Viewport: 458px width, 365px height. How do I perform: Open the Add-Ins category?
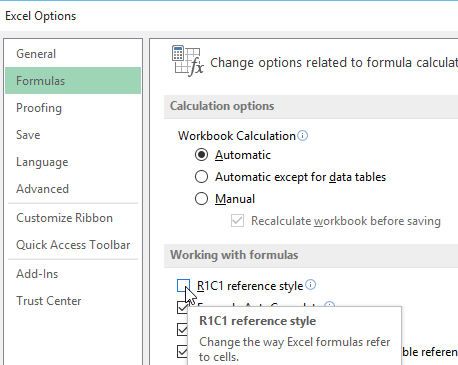73,274
